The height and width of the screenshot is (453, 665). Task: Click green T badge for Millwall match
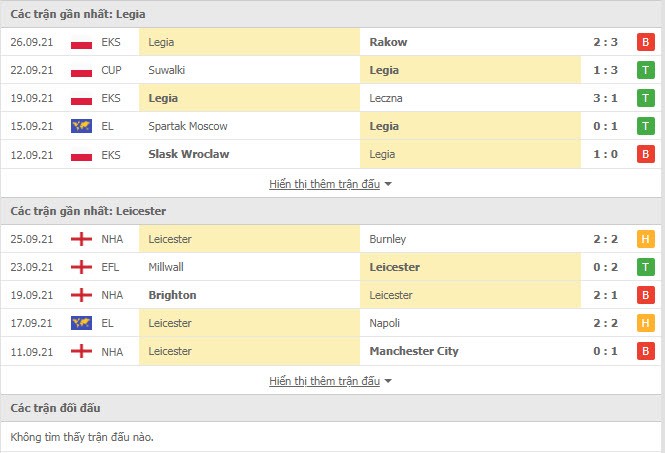pos(646,268)
